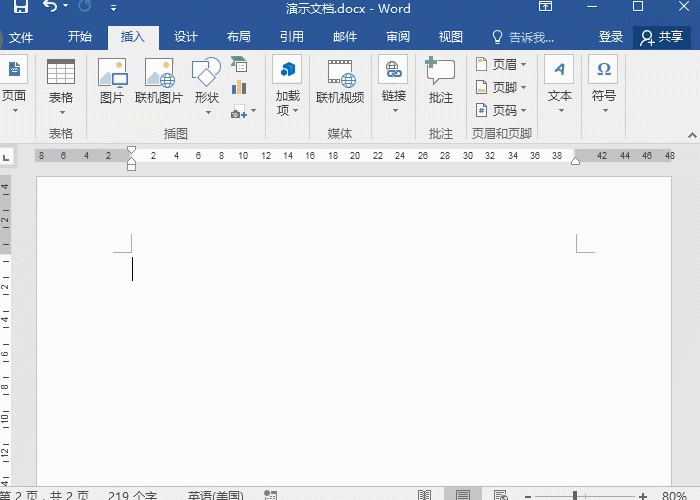This screenshot has height=500, width=700.
Task: Click the 联机视频 Online Video icon
Action: click(x=340, y=81)
